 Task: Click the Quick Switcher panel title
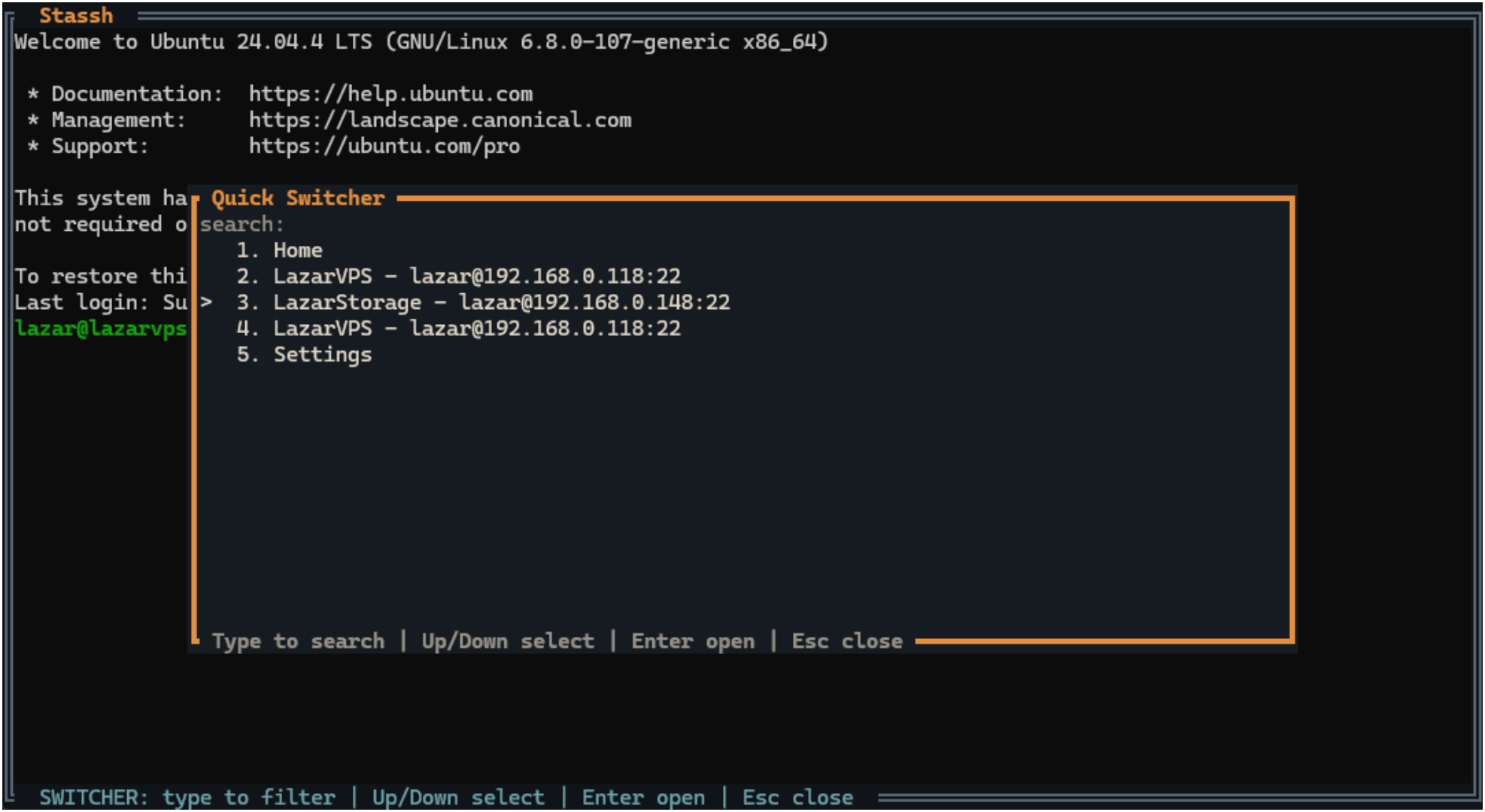[x=296, y=198]
